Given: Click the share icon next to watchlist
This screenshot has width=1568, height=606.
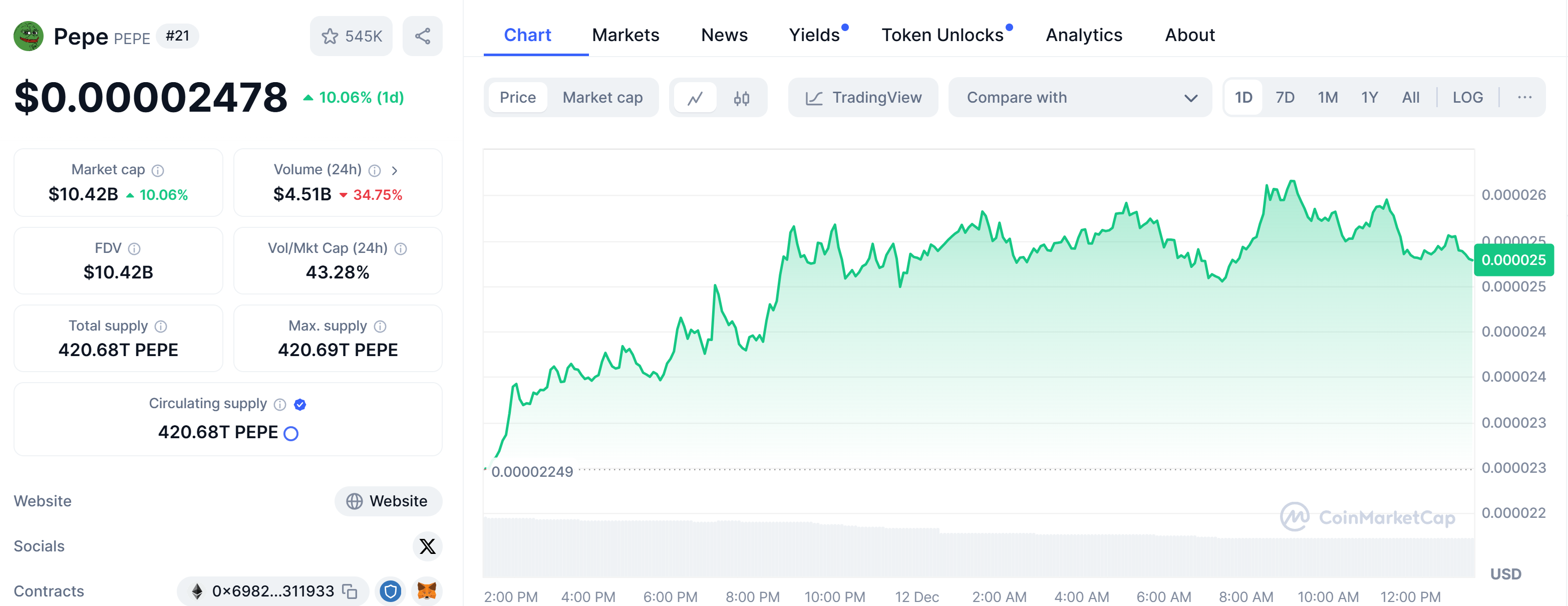Looking at the screenshot, I should (x=423, y=37).
